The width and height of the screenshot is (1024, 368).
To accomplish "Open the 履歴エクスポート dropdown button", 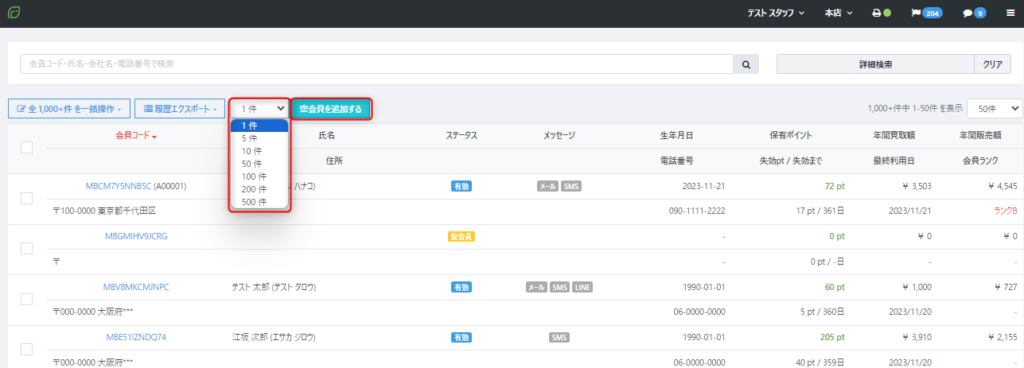I will click(180, 109).
